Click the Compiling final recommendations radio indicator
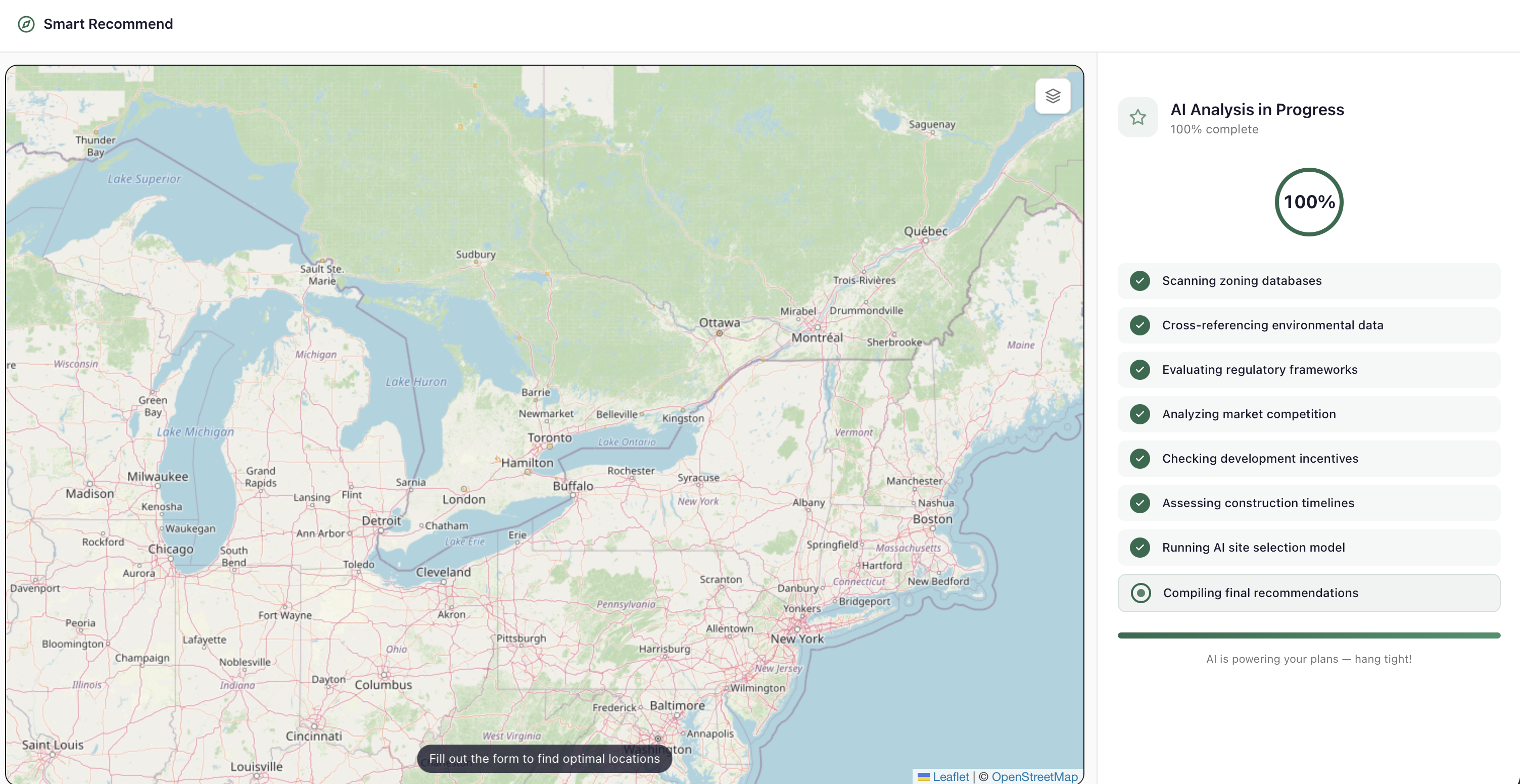 [1141, 593]
